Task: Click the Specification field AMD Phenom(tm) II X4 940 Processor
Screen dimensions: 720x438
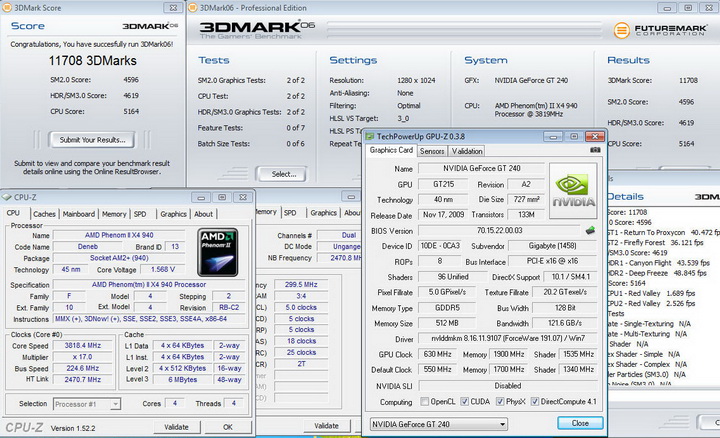Action: [149, 285]
